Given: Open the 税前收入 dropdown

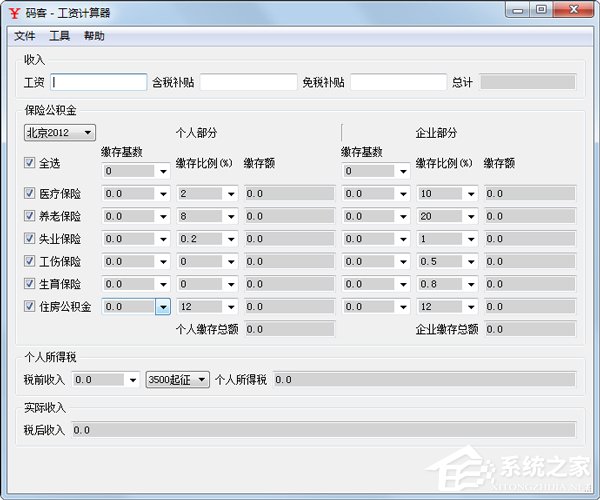Looking at the screenshot, I should 133,379.
